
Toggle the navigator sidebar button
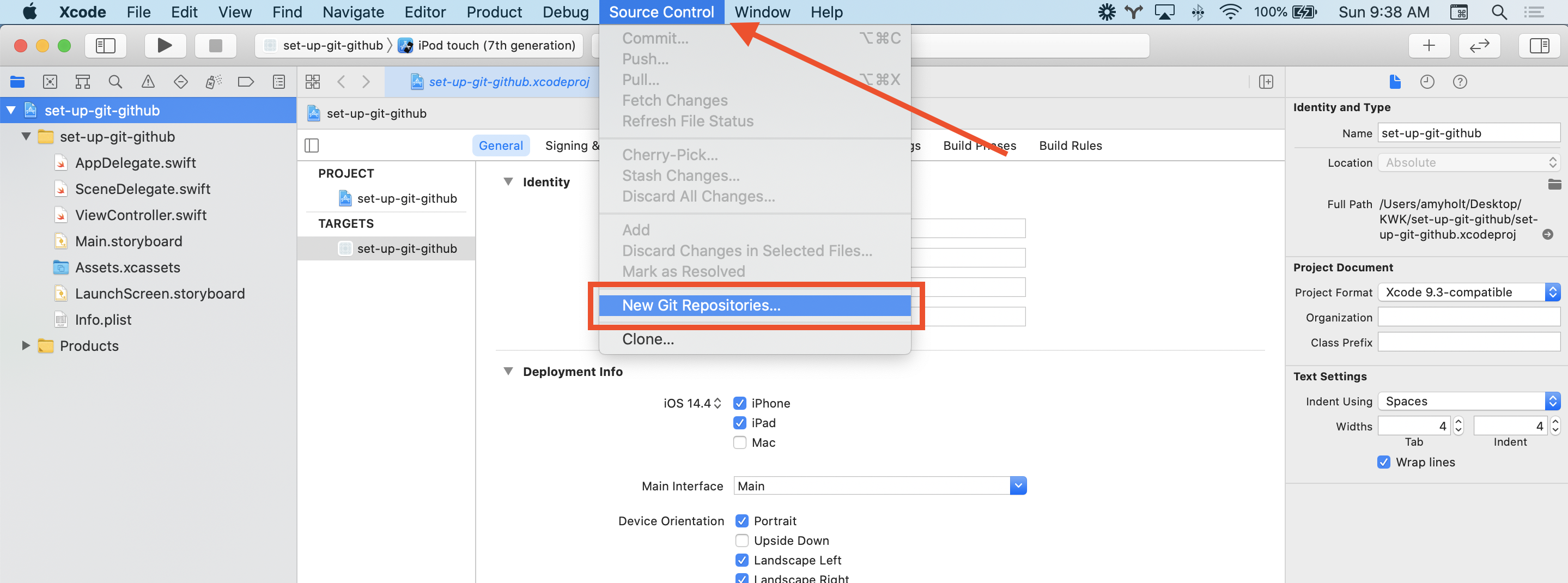pyautogui.click(x=105, y=46)
